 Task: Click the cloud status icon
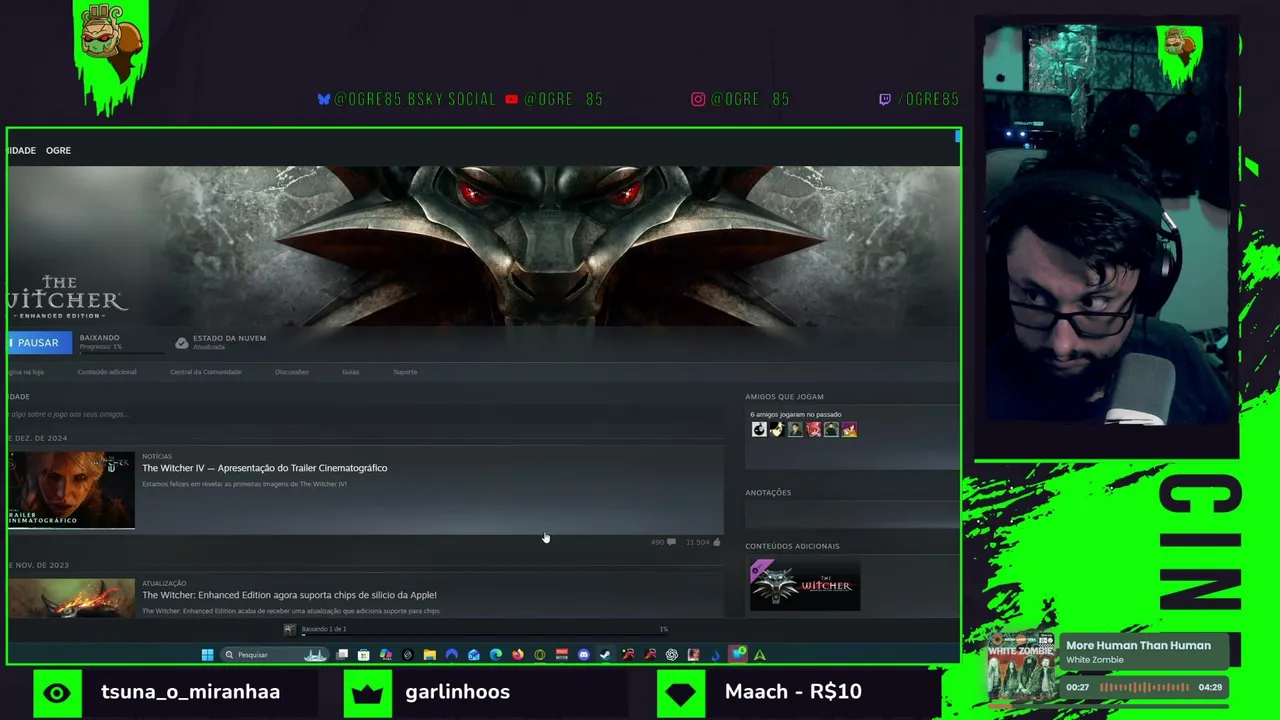(x=181, y=343)
